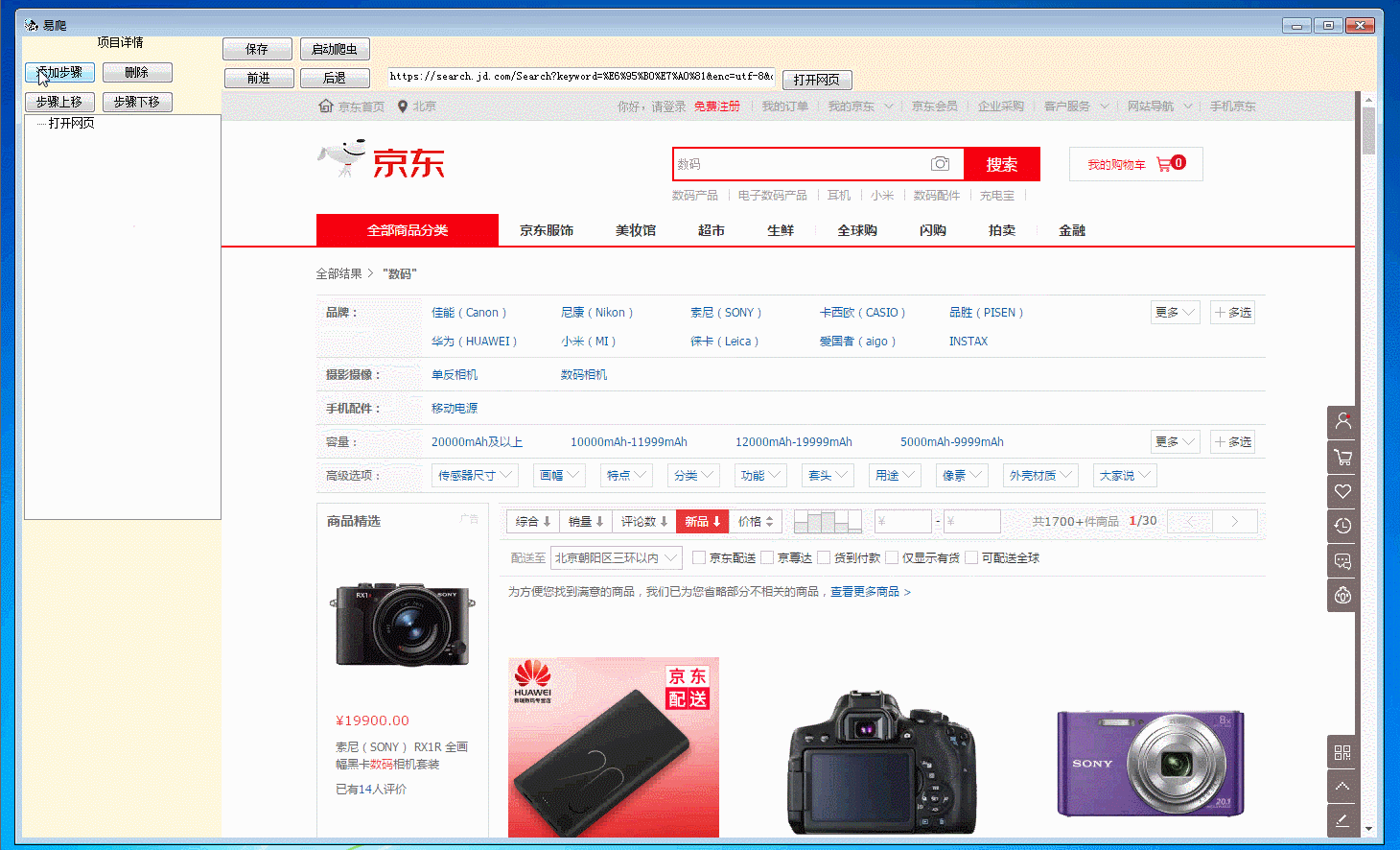This screenshot has height=850, width=1400.
Task: Click the 删除 button
Action: [137, 72]
